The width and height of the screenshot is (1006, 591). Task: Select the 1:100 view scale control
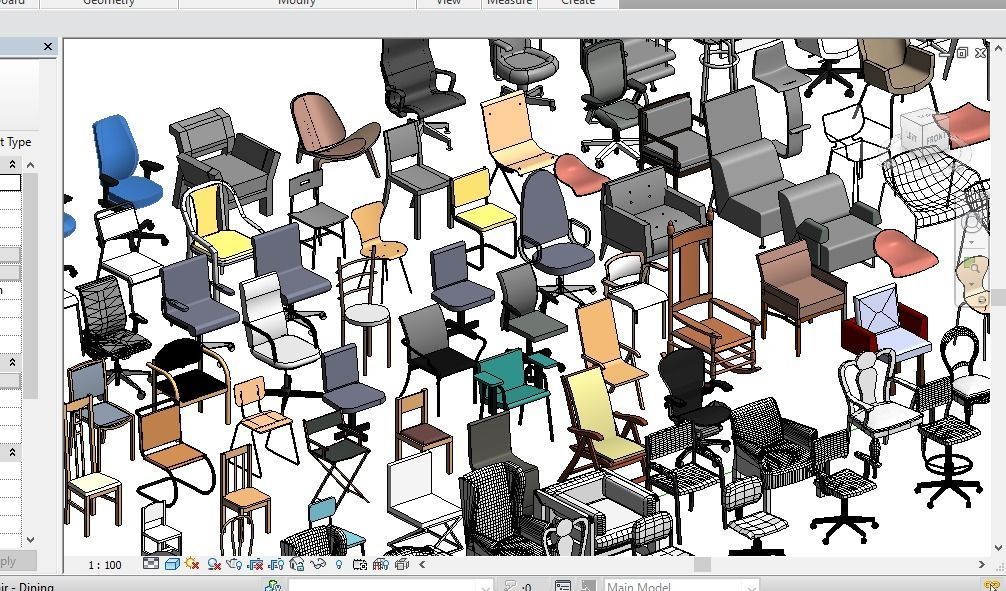(105, 564)
